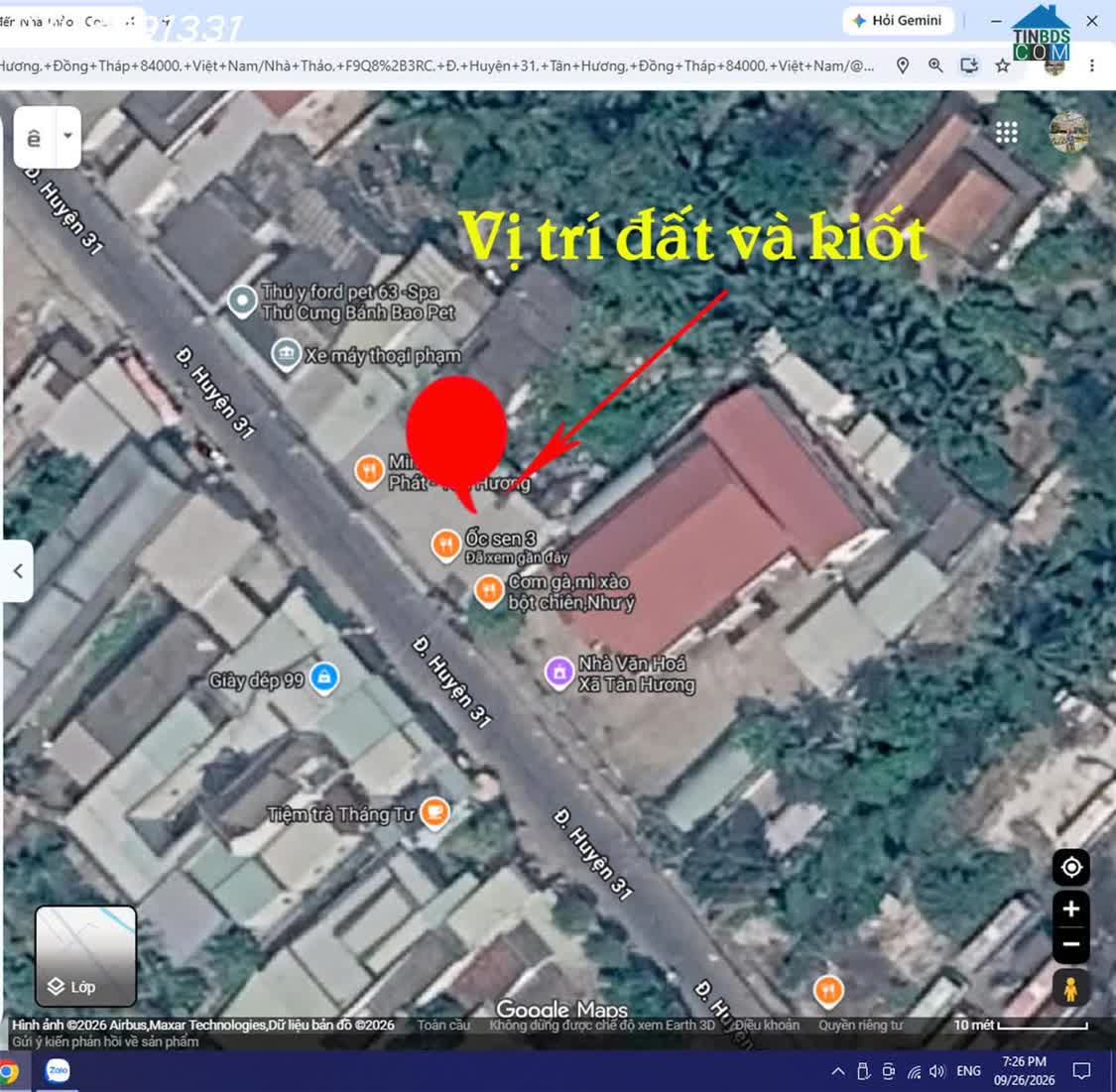Switch ENG input language indicator
Image resolution: width=1116 pixels, height=1092 pixels.
tap(968, 1070)
